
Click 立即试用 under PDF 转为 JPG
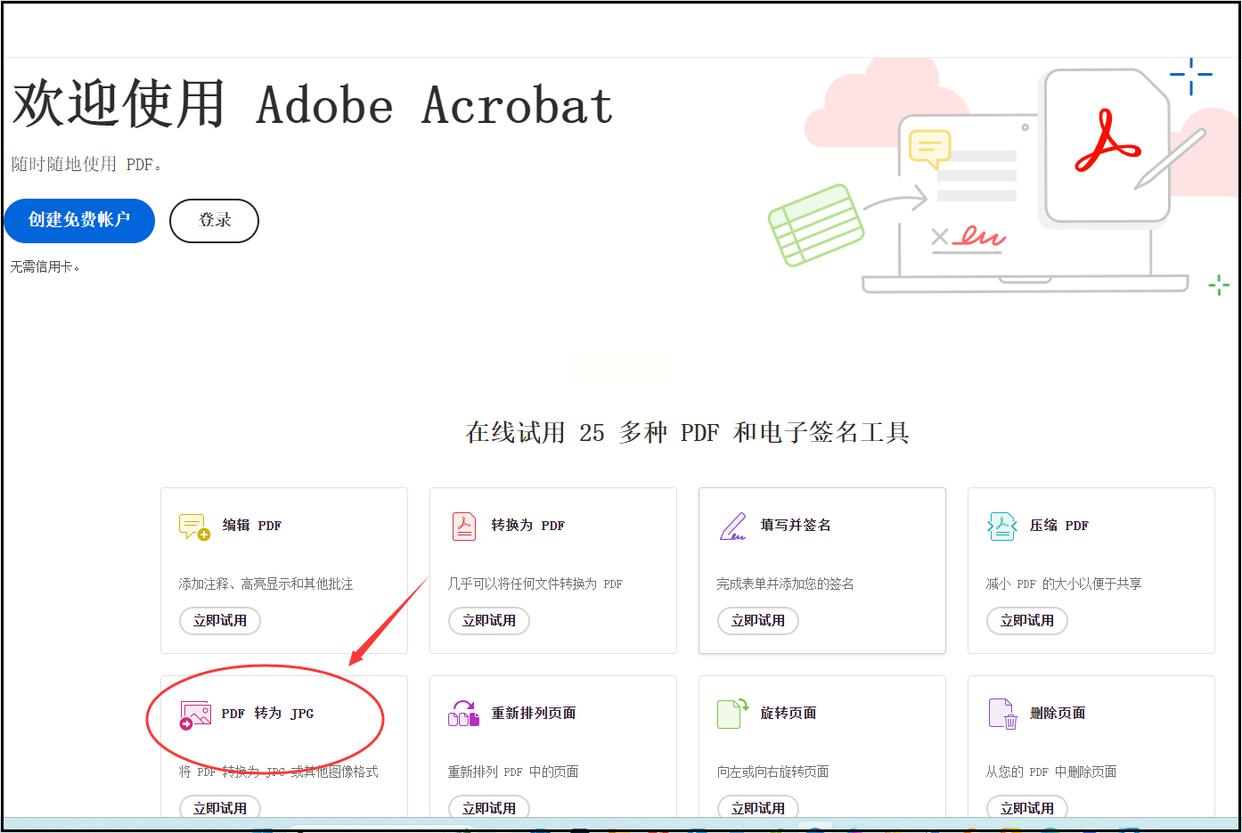[x=220, y=807]
